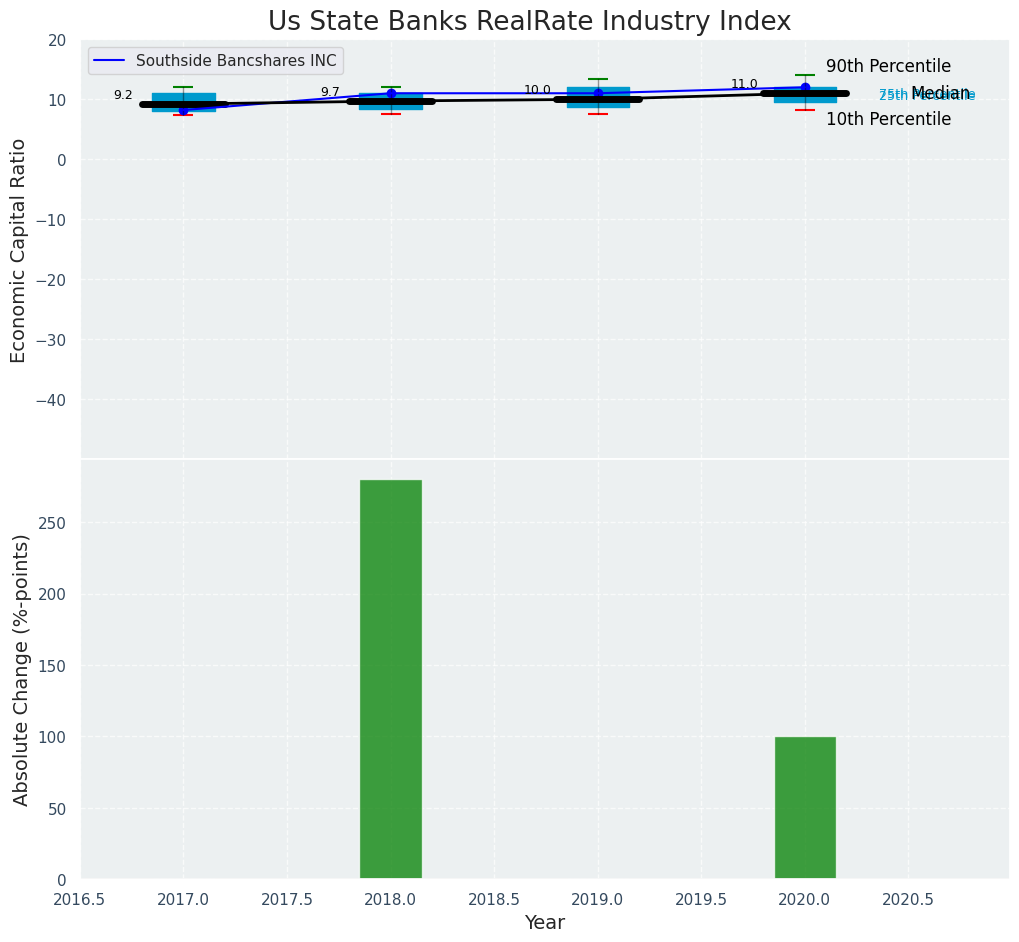
Task: Click the 9.7 median value label
Action: click(330, 92)
